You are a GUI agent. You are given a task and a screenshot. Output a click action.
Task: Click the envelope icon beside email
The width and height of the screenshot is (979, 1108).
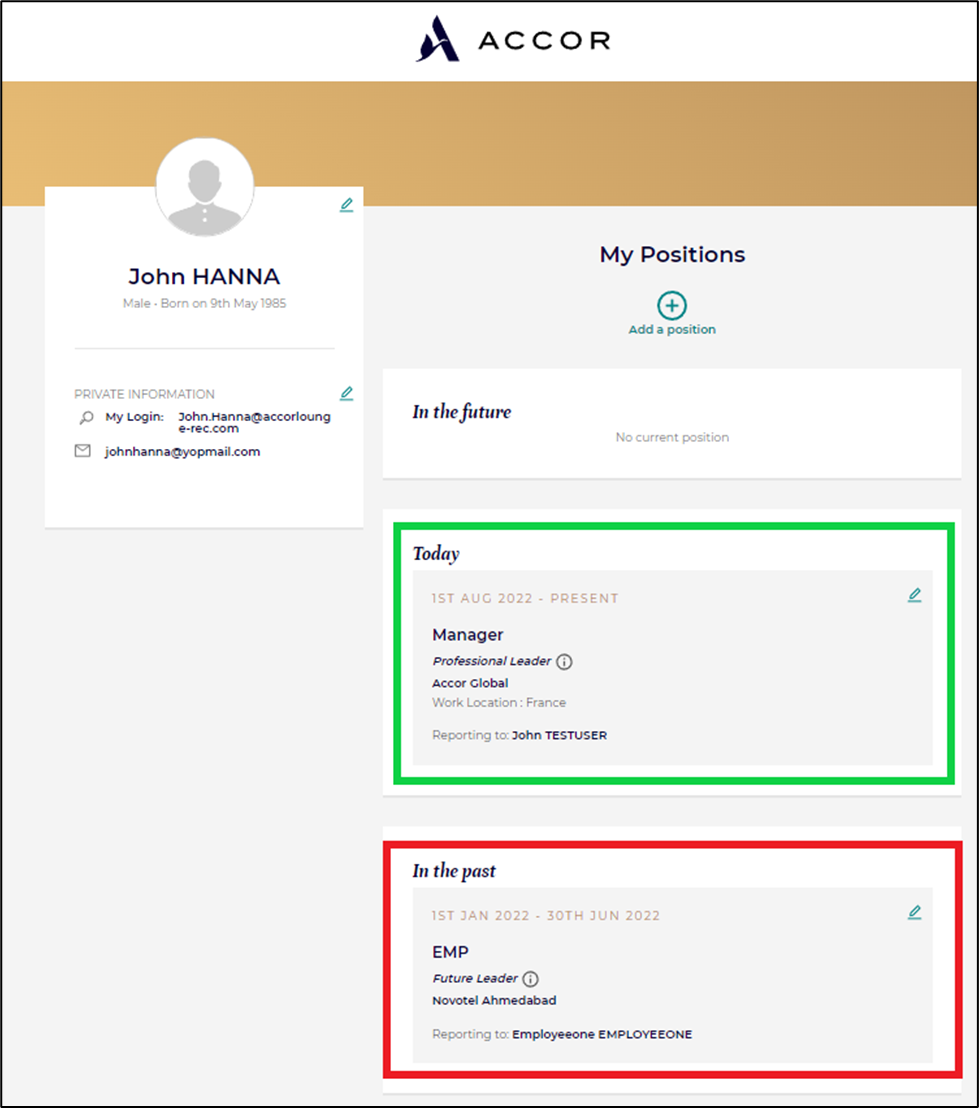click(83, 451)
